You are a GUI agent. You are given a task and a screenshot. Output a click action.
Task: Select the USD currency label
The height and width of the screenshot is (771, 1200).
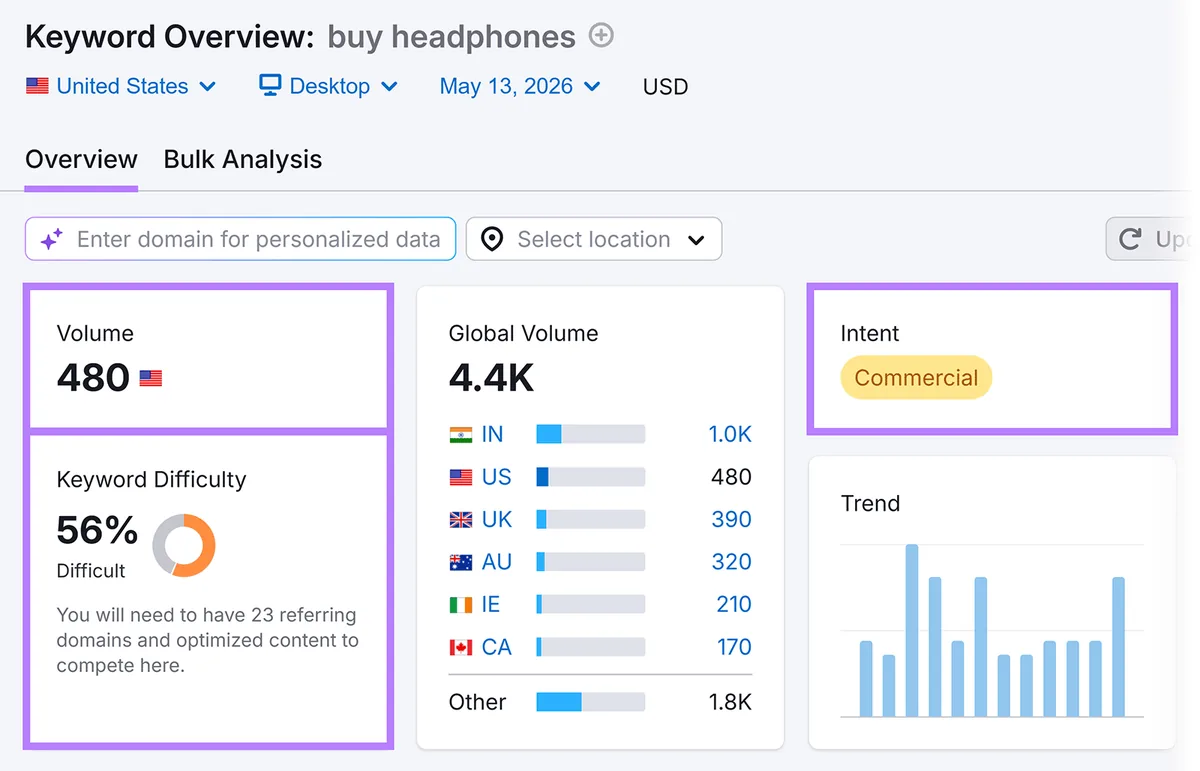coord(665,87)
